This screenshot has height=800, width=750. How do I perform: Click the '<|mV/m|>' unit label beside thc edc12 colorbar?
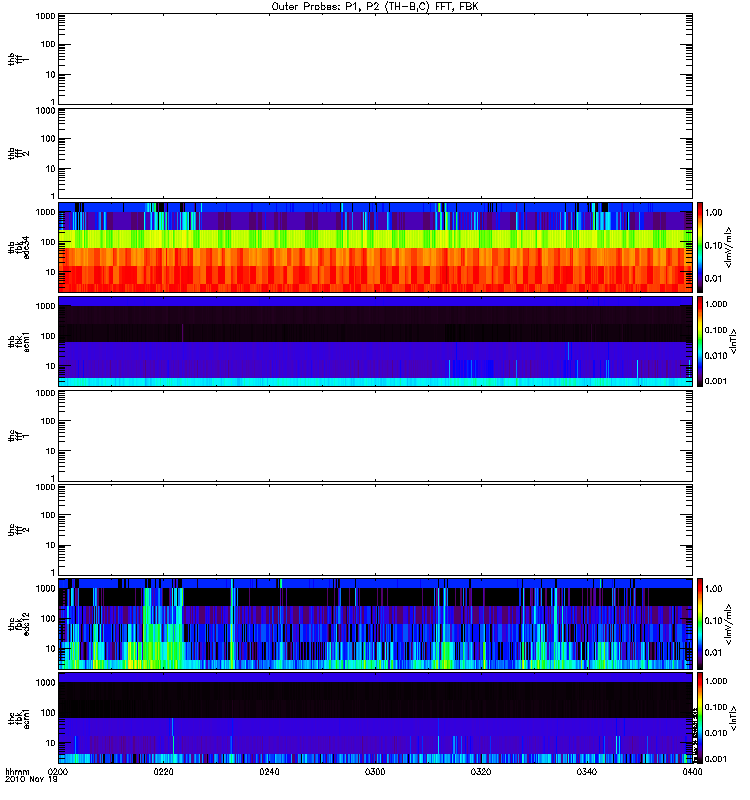(x=728, y=624)
